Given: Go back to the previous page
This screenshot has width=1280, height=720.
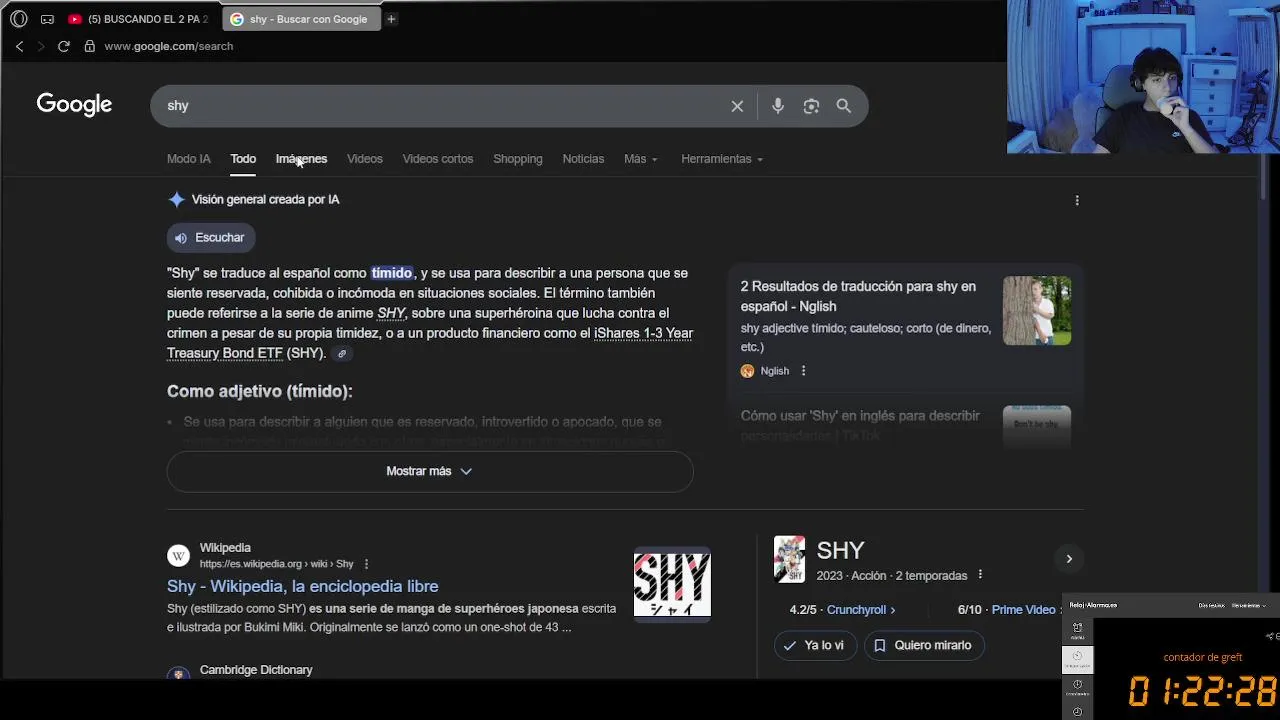Looking at the screenshot, I should tap(19, 46).
